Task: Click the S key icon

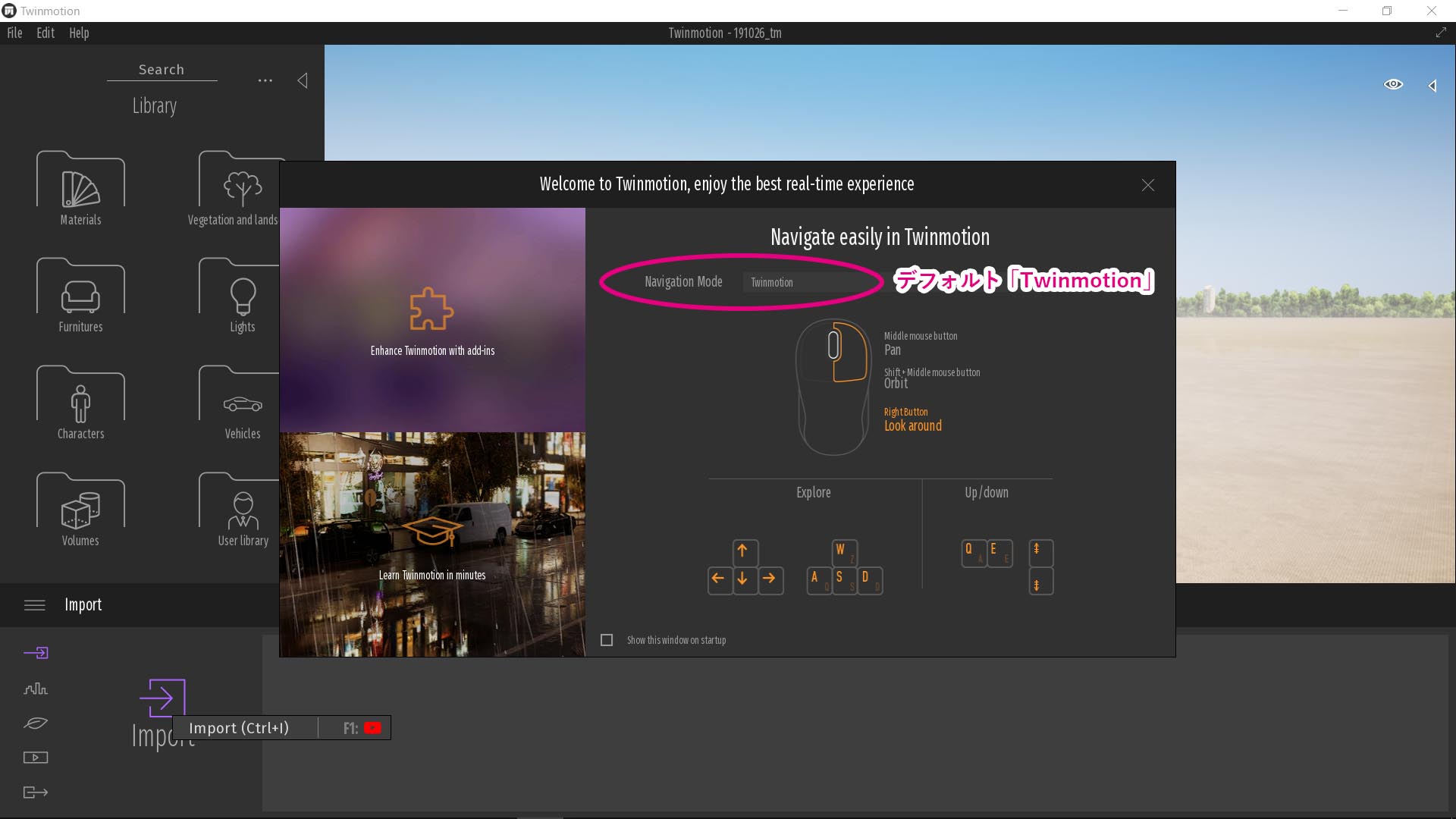Action: [x=844, y=580]
